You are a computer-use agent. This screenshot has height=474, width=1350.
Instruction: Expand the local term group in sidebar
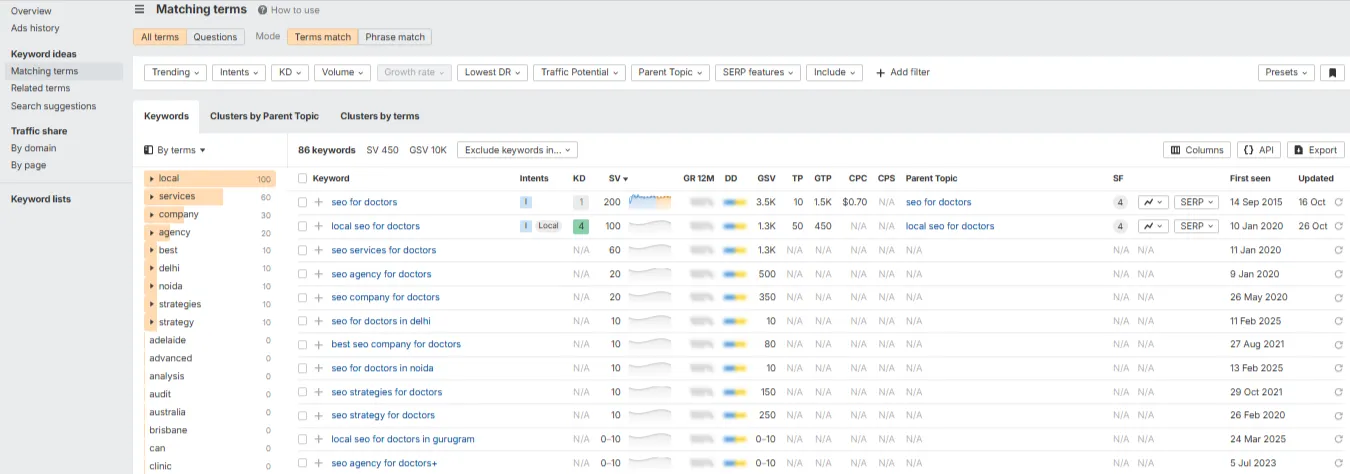coord(151,179)
